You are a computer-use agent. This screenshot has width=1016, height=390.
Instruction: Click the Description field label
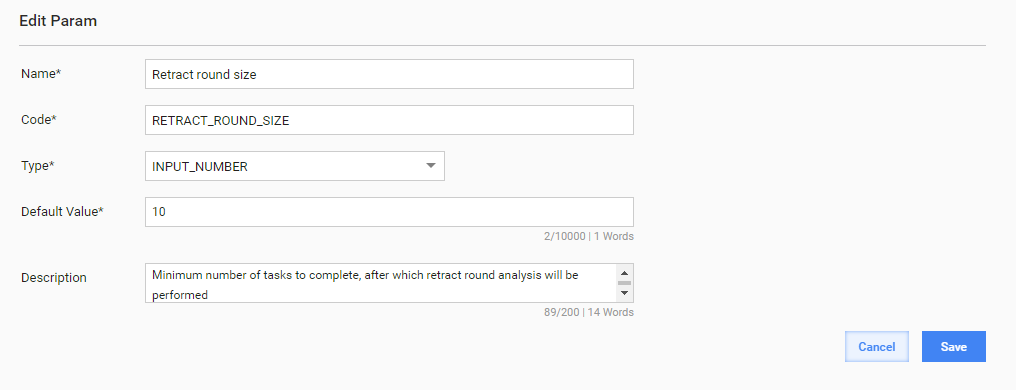[x=54, y=277]
